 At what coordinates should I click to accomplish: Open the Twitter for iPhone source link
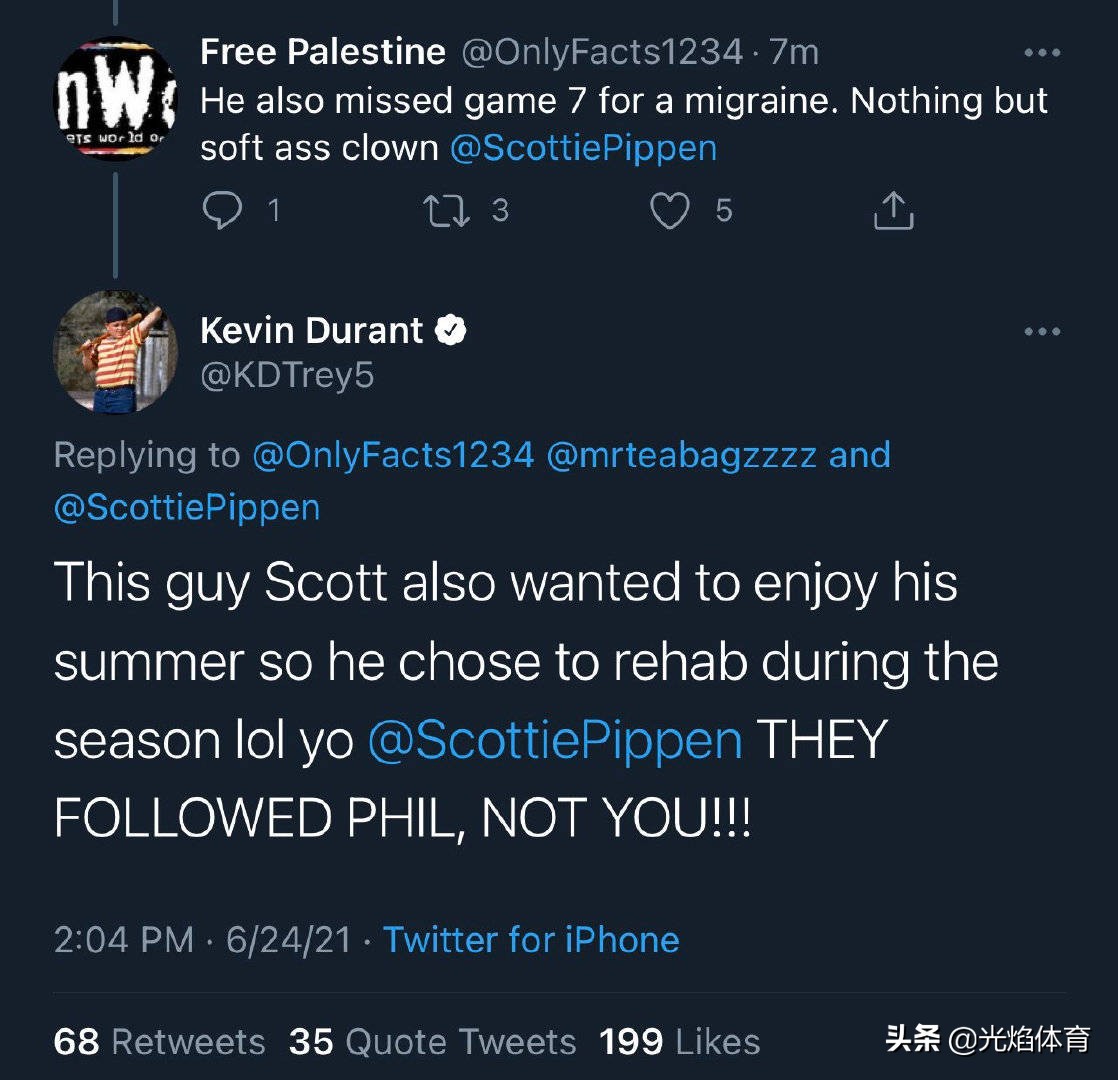tap(531, 940)
